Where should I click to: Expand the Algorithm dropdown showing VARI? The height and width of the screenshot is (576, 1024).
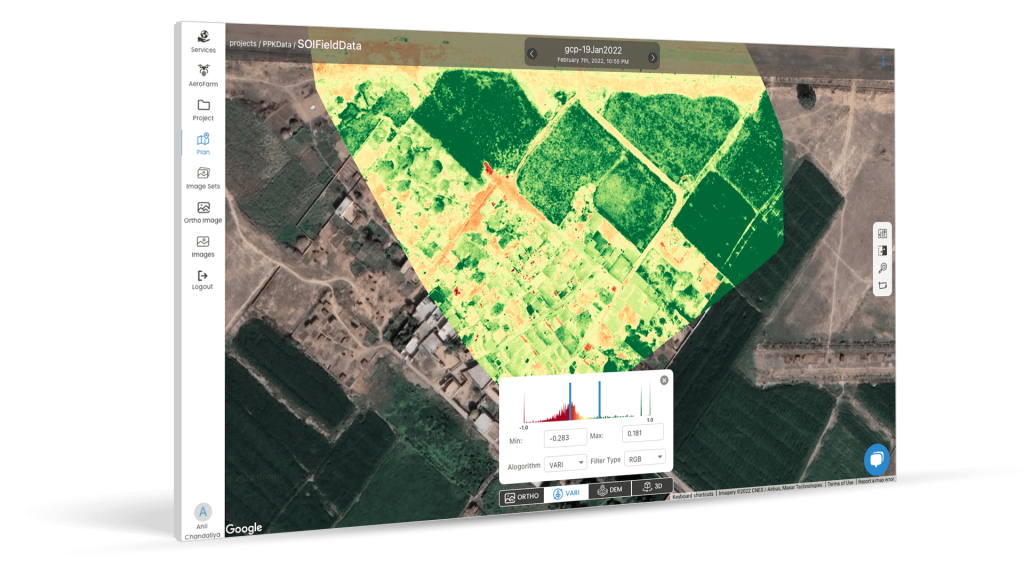(565, 463)
